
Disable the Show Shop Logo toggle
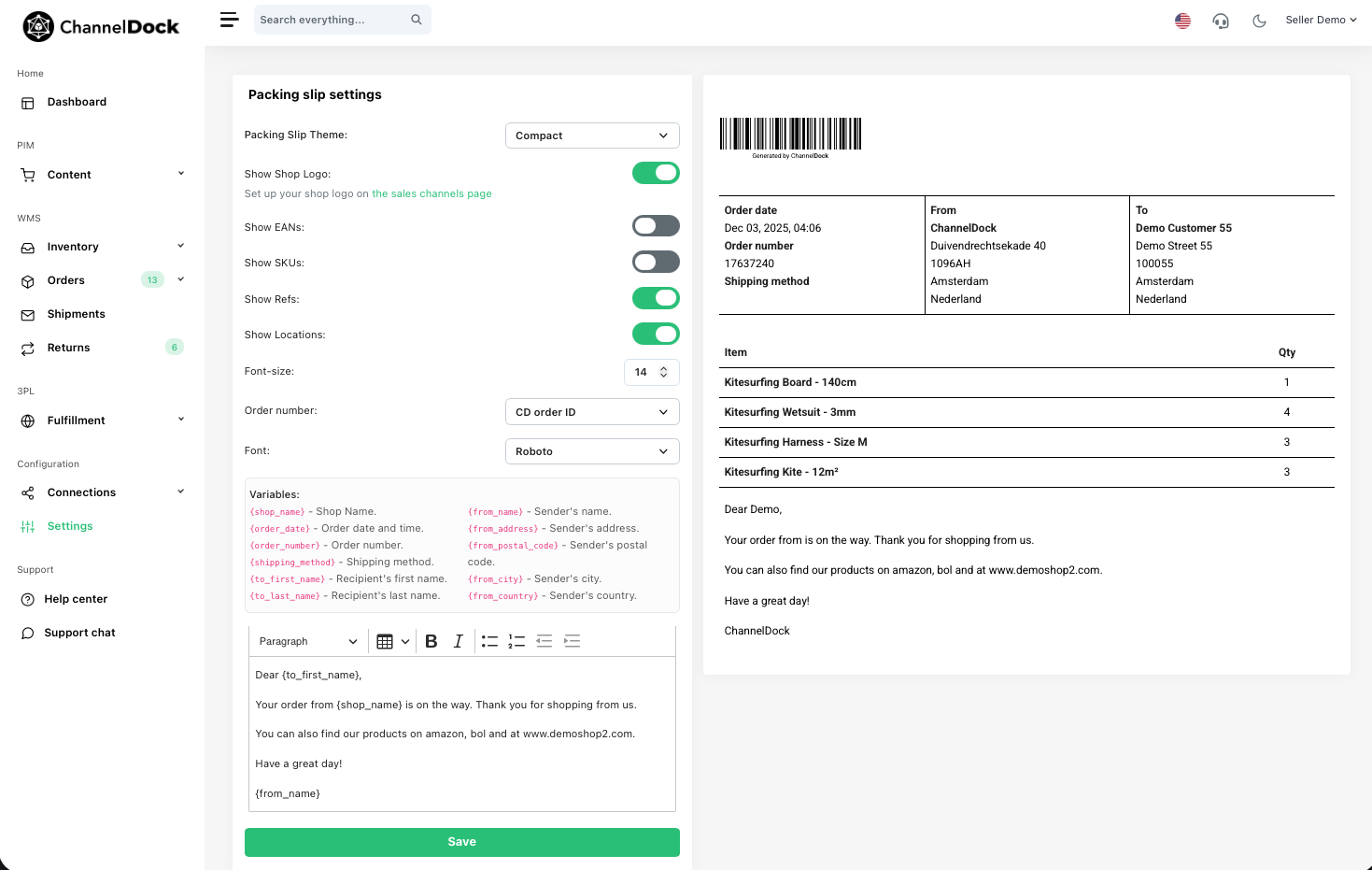coord(656,173)
